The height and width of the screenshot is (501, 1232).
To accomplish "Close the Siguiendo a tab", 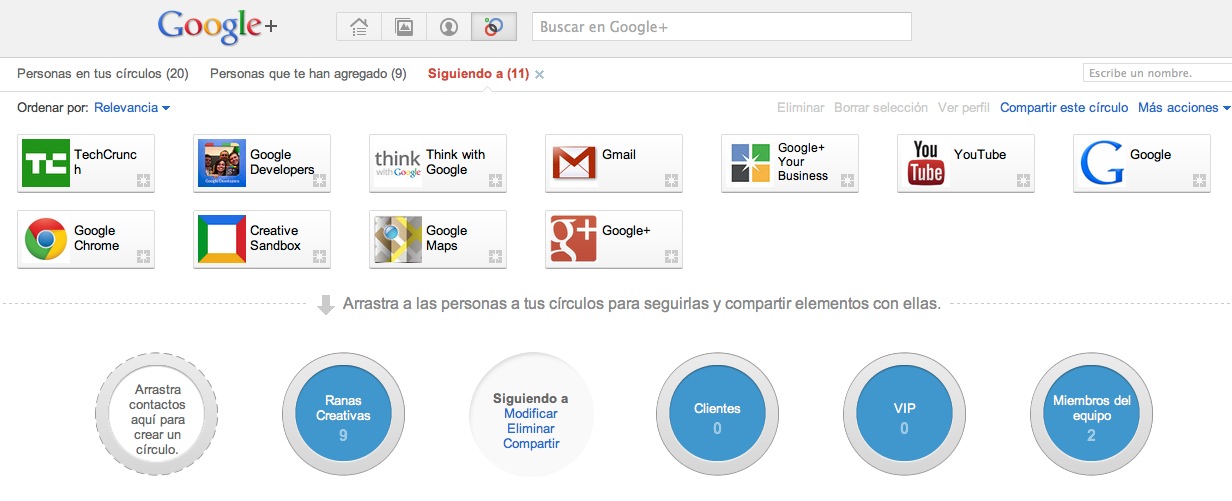I will tap(540, 75).
